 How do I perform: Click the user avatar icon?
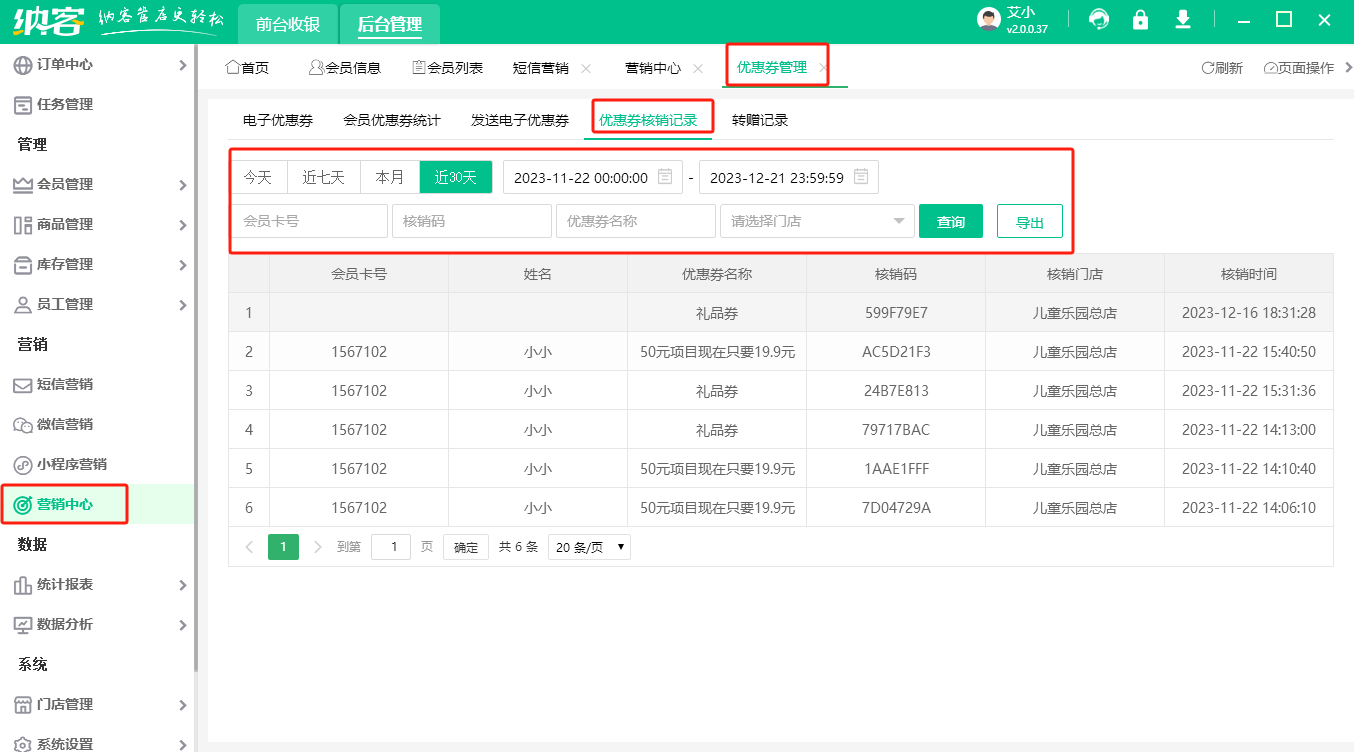988,20
